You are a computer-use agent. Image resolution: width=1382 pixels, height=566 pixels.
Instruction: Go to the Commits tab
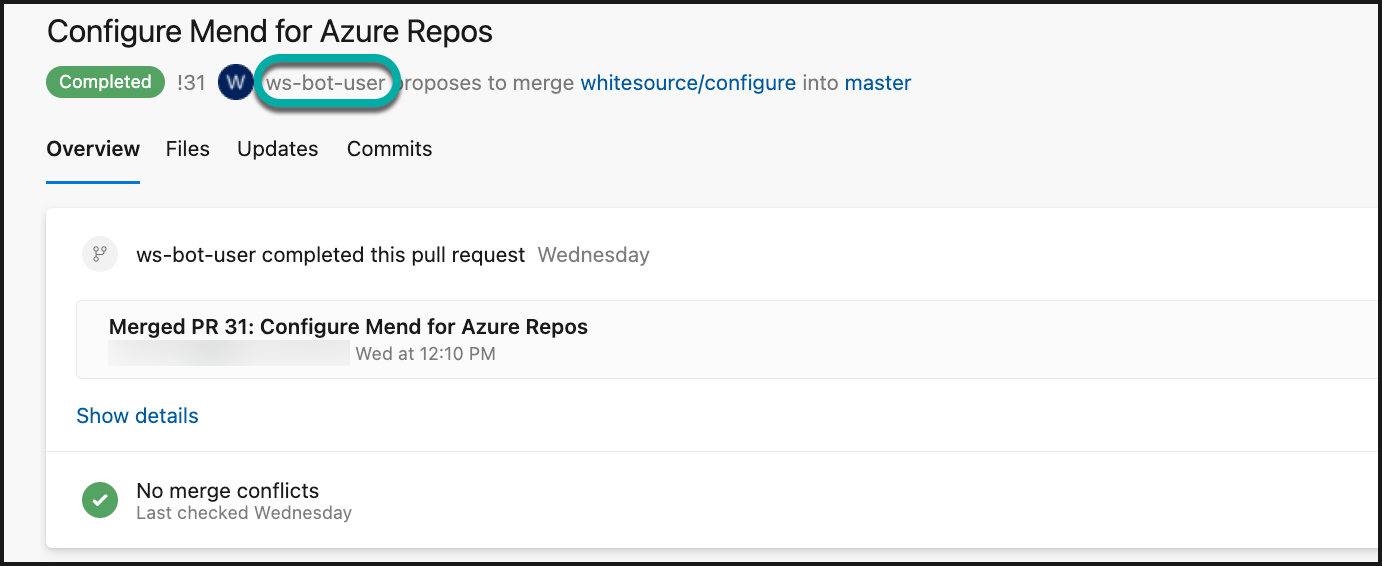(389, 149)
